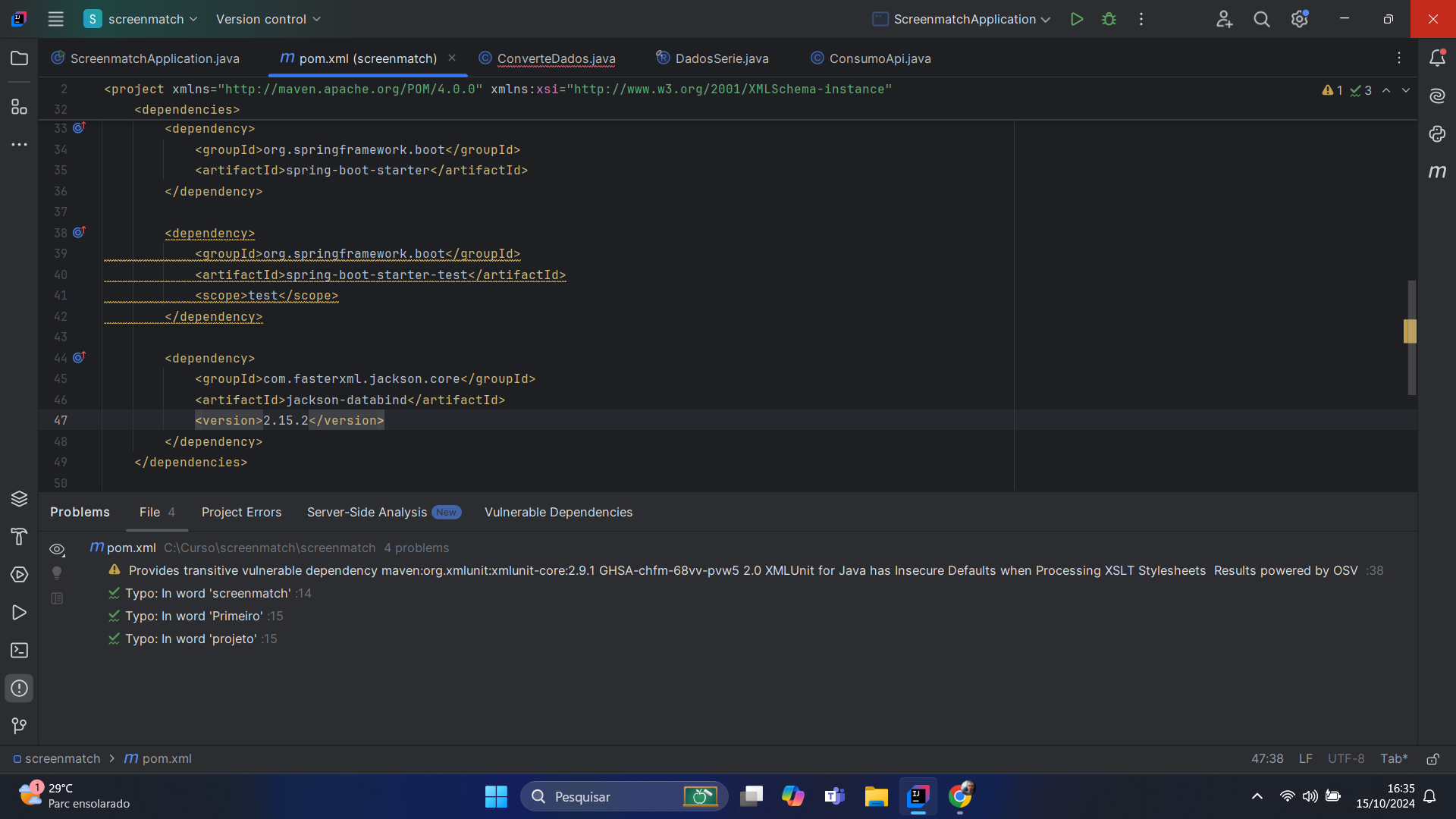
Task: Debug ScreenmatchApplication with the bug icon
Action: pyautogui.click(x=1109, y=19)
